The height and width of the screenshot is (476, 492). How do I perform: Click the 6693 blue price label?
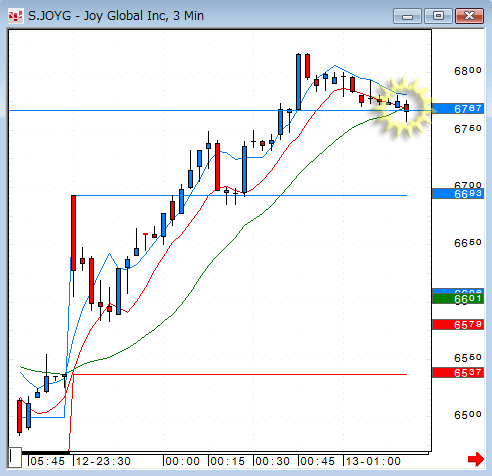[x=458, y=194]
